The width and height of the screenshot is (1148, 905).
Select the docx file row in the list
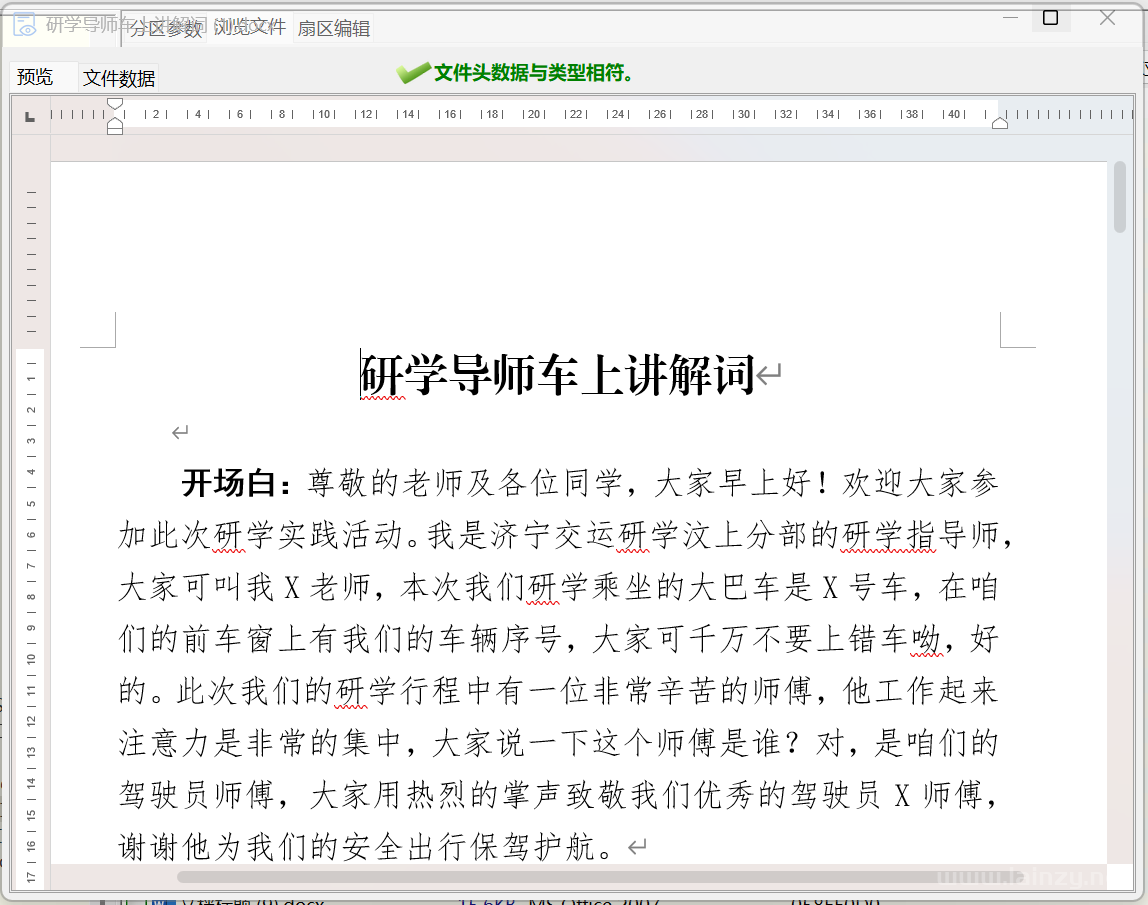300,899
